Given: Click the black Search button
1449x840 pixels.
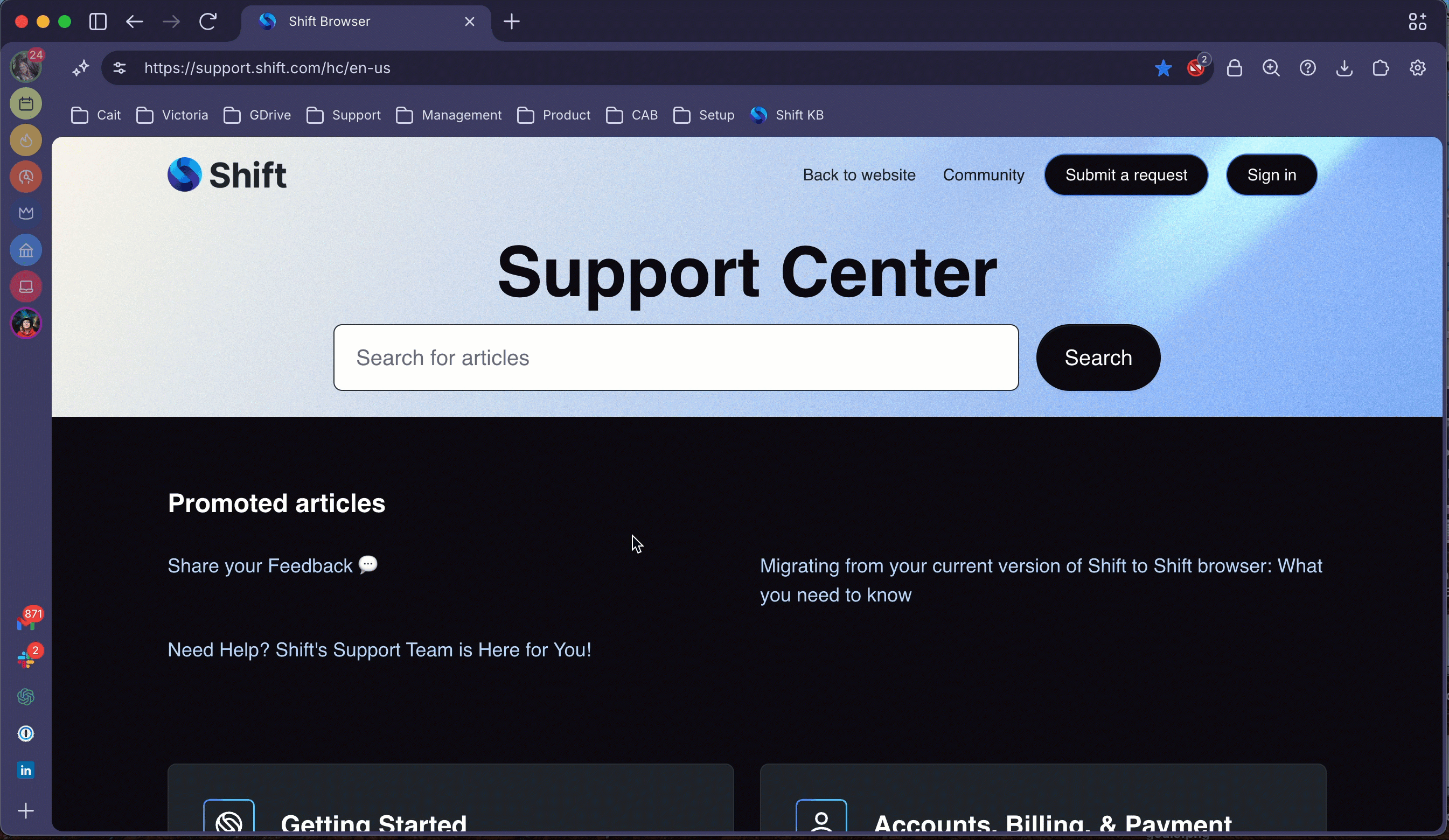Looking at the screenshot, I should tap(1098, 358).
